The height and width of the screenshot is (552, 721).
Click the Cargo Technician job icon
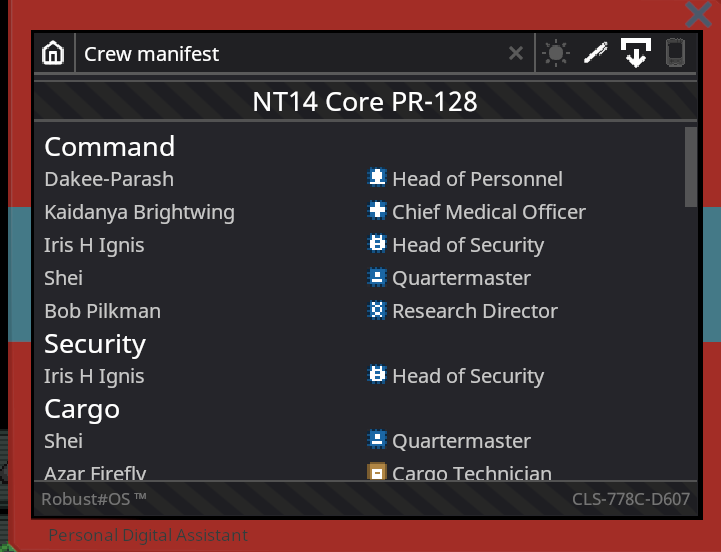377,472
